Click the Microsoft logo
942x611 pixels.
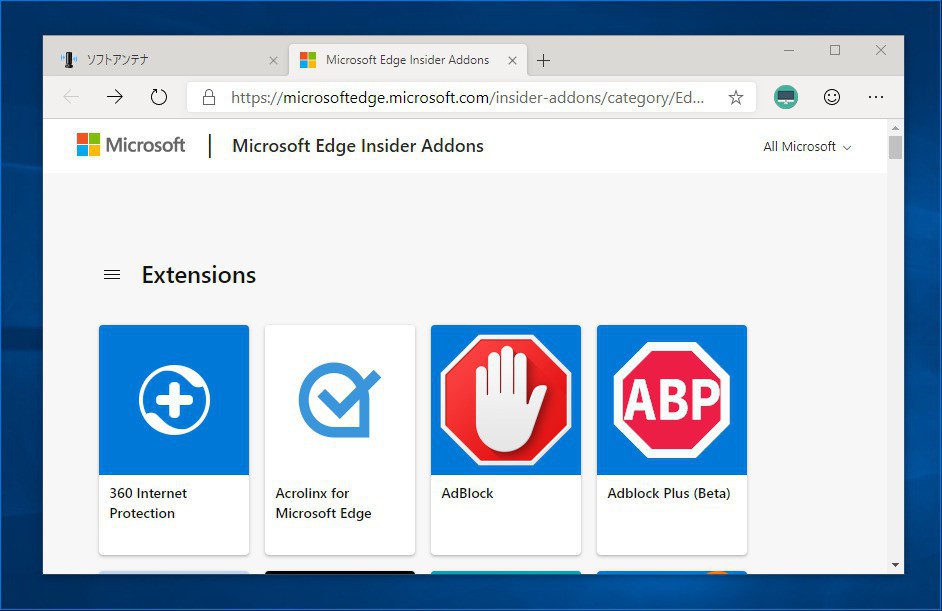pyautogui.click(x=131, y=146)
